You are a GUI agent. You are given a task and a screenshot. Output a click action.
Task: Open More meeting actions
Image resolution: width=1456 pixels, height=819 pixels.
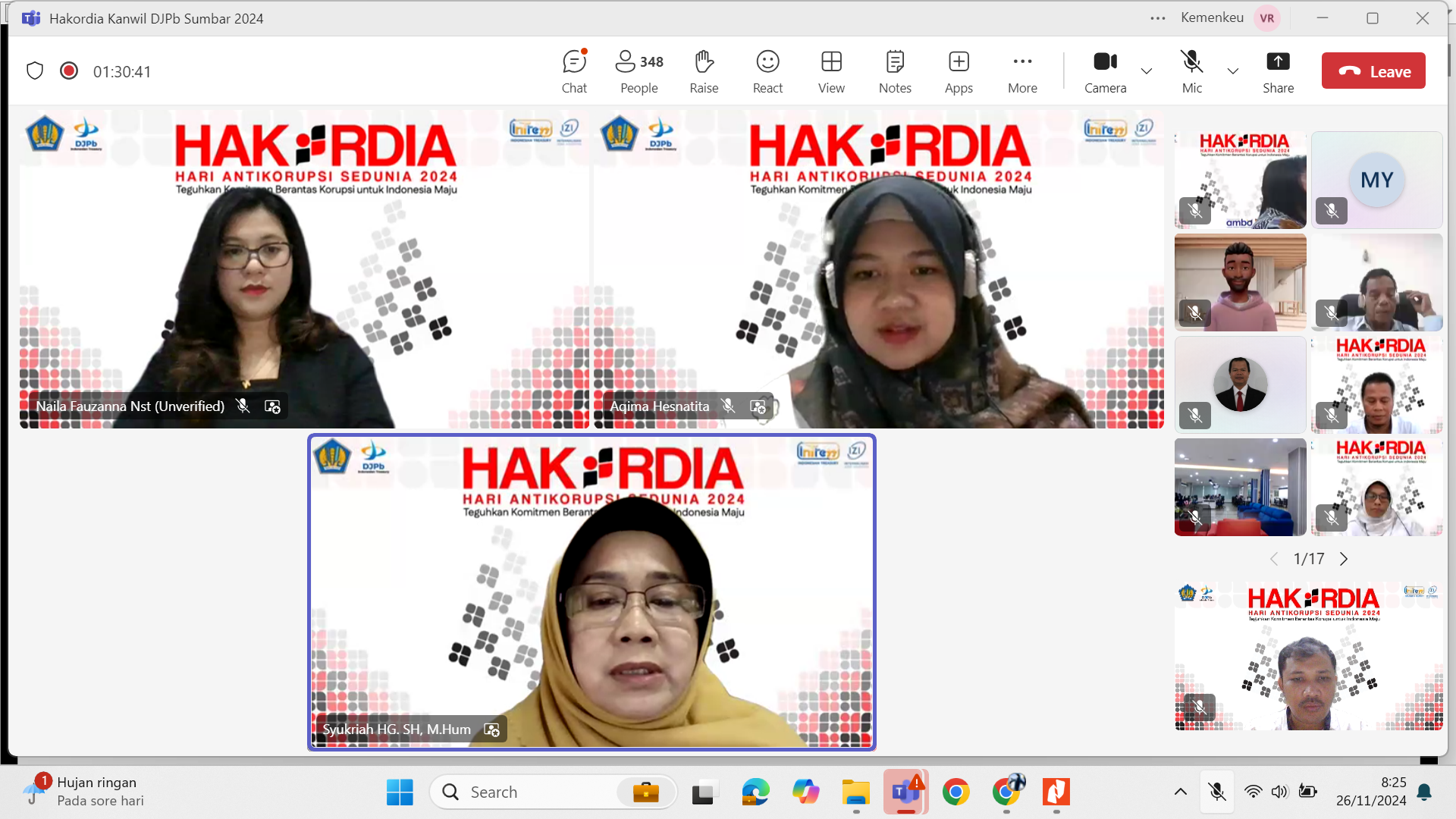click(x=1022, y=71)
